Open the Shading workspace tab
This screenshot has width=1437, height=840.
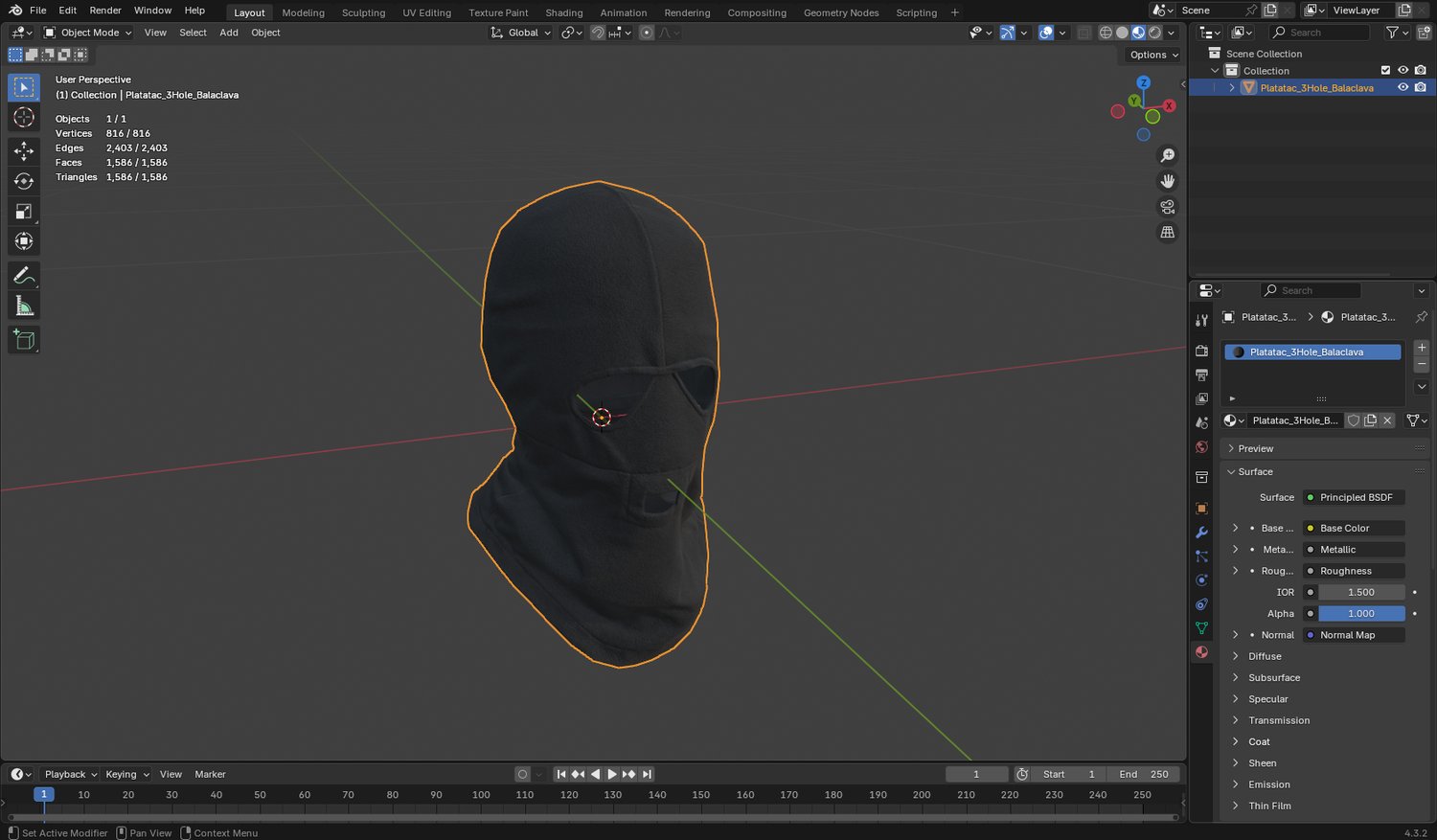pyautogui.click(x=563, y=12)
